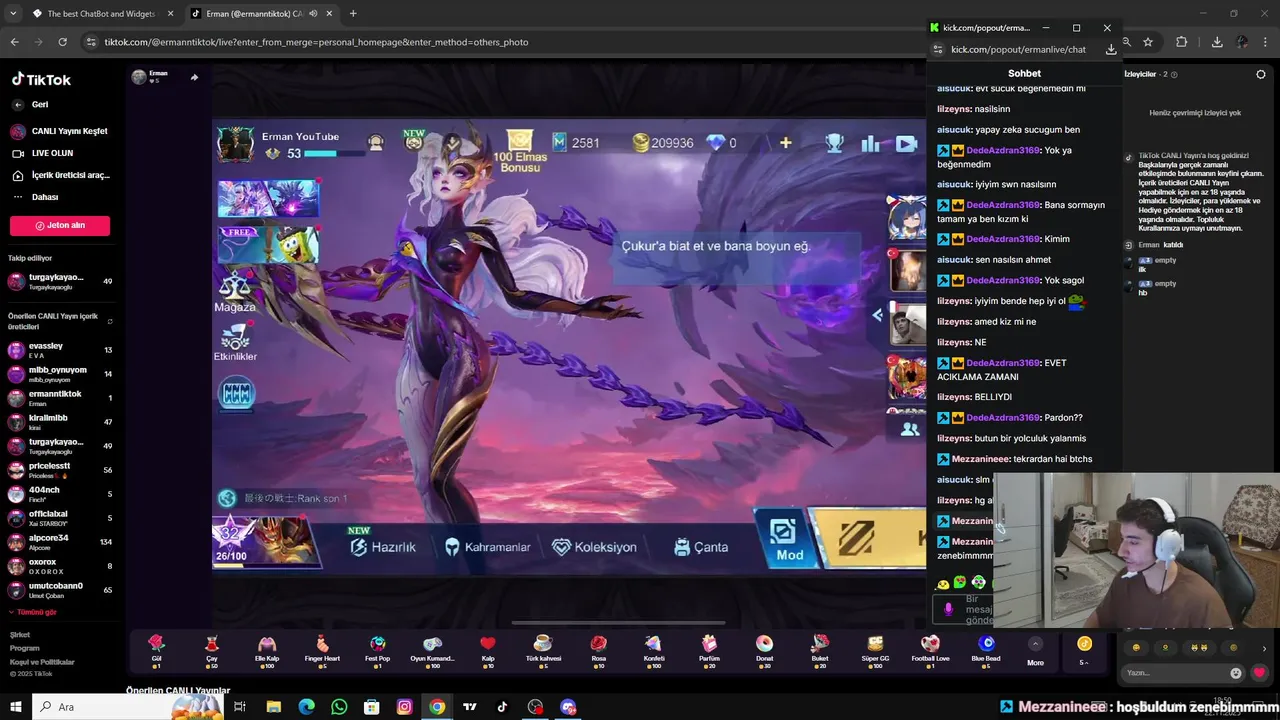This screenshot has height=720, width=1280.
Task: Open Windows Start menu
Action: coord(16,707)
